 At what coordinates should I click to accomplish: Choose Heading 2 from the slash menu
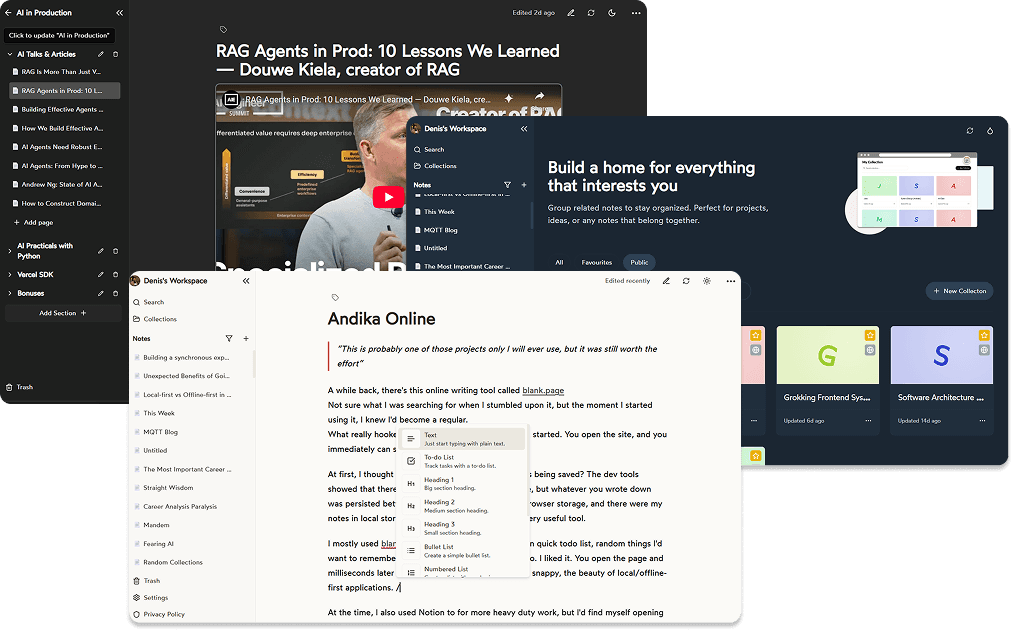click(463, 506)
